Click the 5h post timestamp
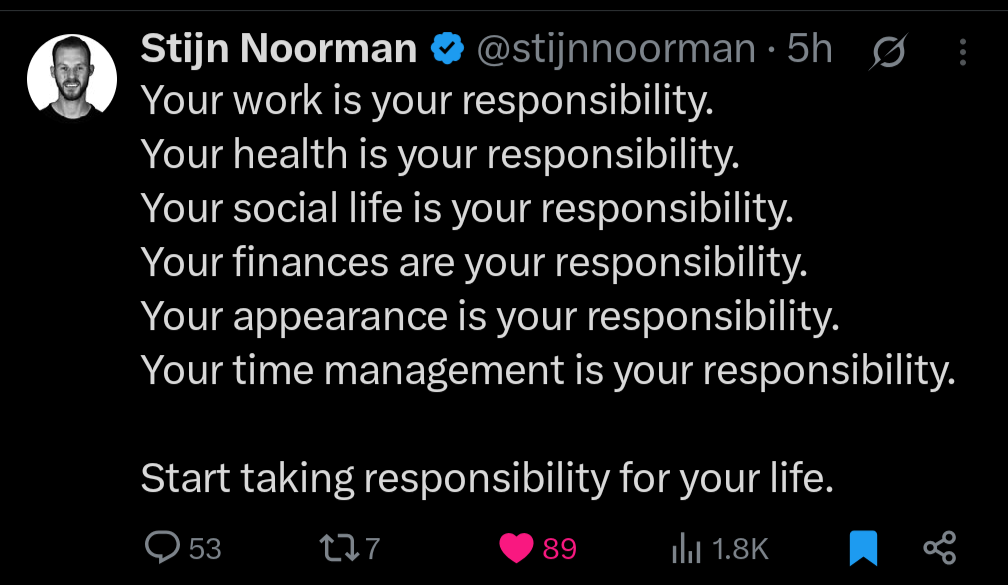The image size is (1008, 585). 810,49
